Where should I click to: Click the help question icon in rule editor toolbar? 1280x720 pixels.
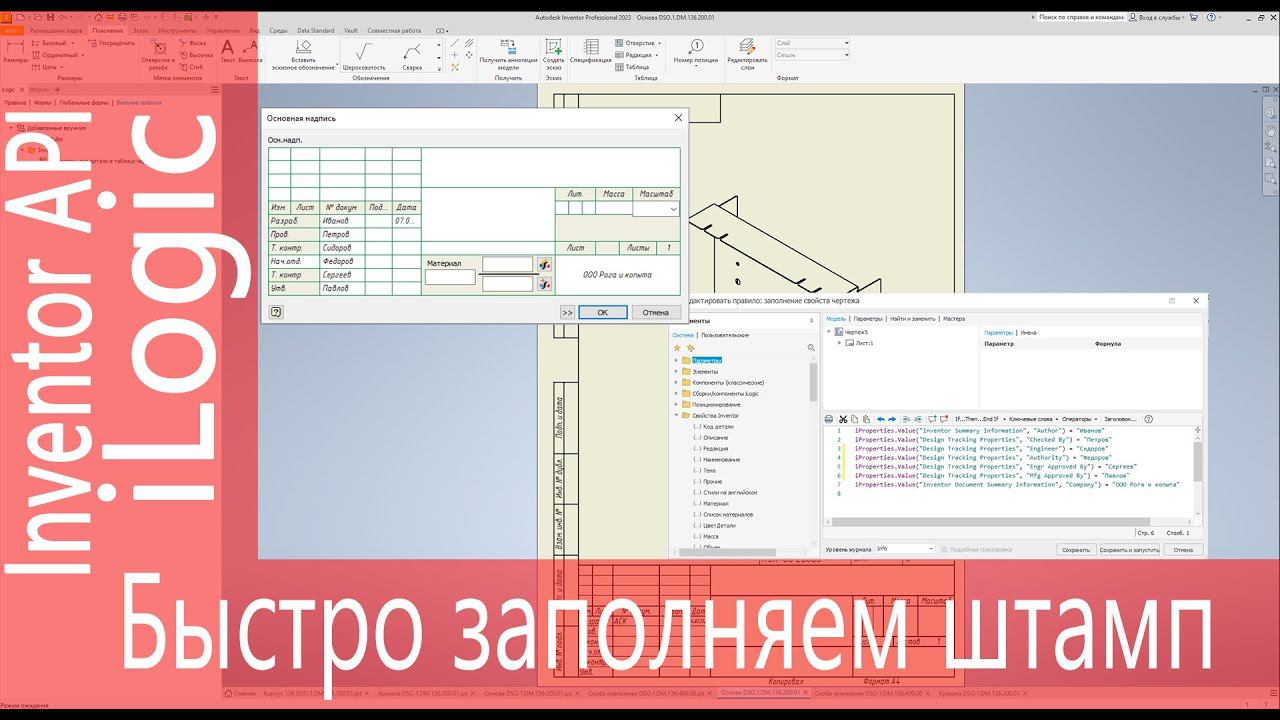pos(1148,419)
